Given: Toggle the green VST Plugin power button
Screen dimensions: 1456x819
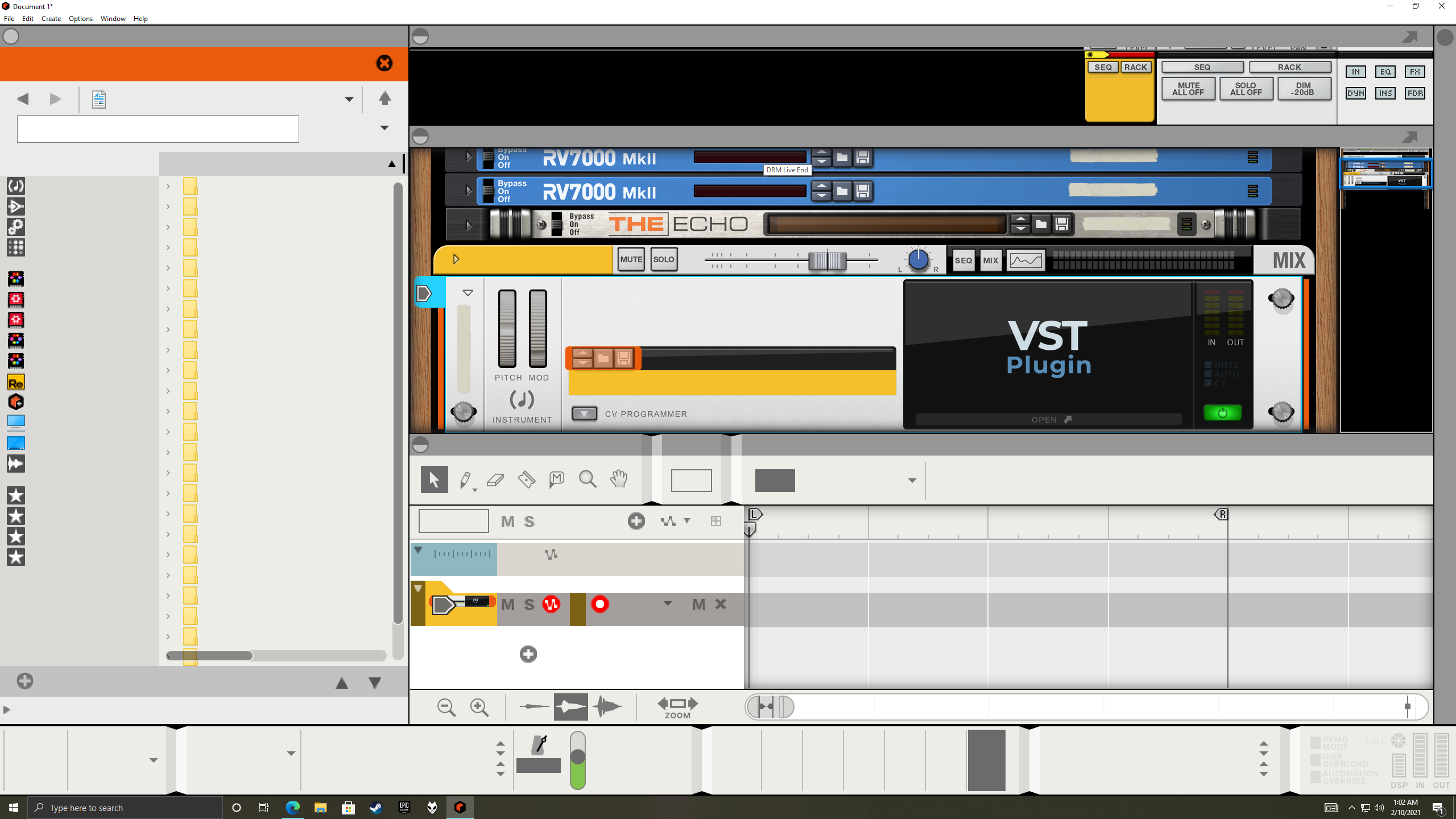Looking at the screenshot, I should click(x=1222, y=413).
